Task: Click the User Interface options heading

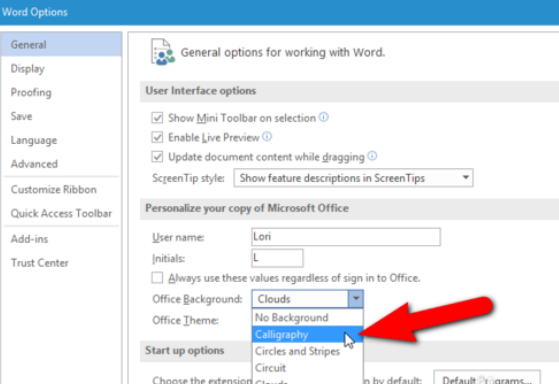Action: [x=200, y=91]
